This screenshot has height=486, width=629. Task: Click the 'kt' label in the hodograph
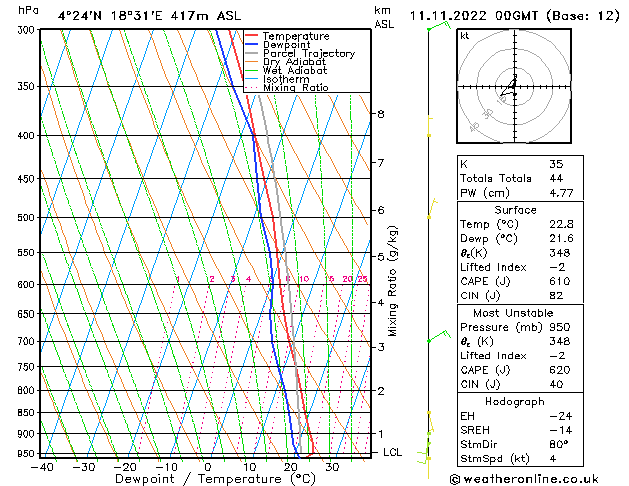[x=465, y=36]
